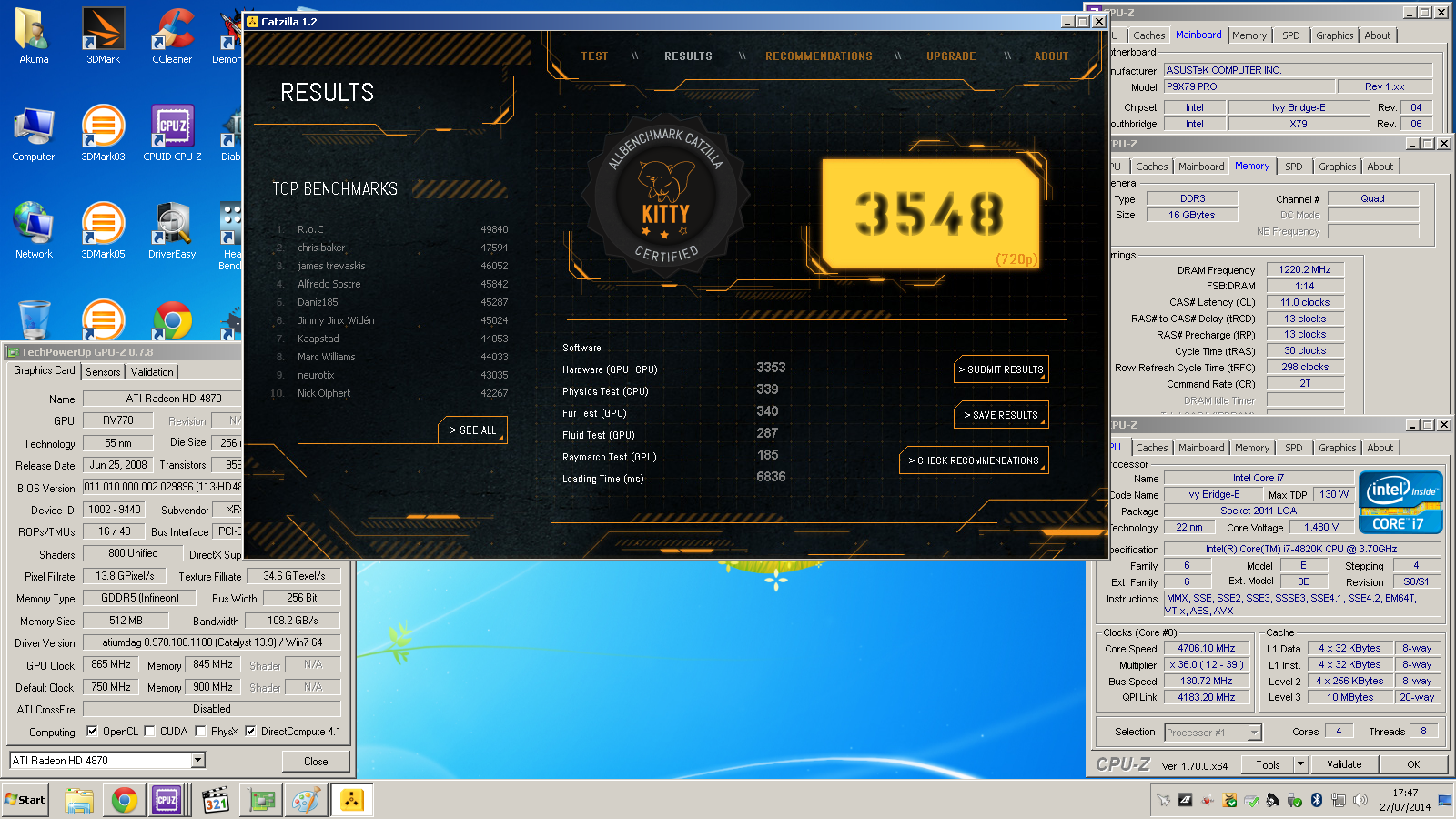Click the Close button in GPU-Z
This screenshot has width=1456, height=819.
coord(316,762)
